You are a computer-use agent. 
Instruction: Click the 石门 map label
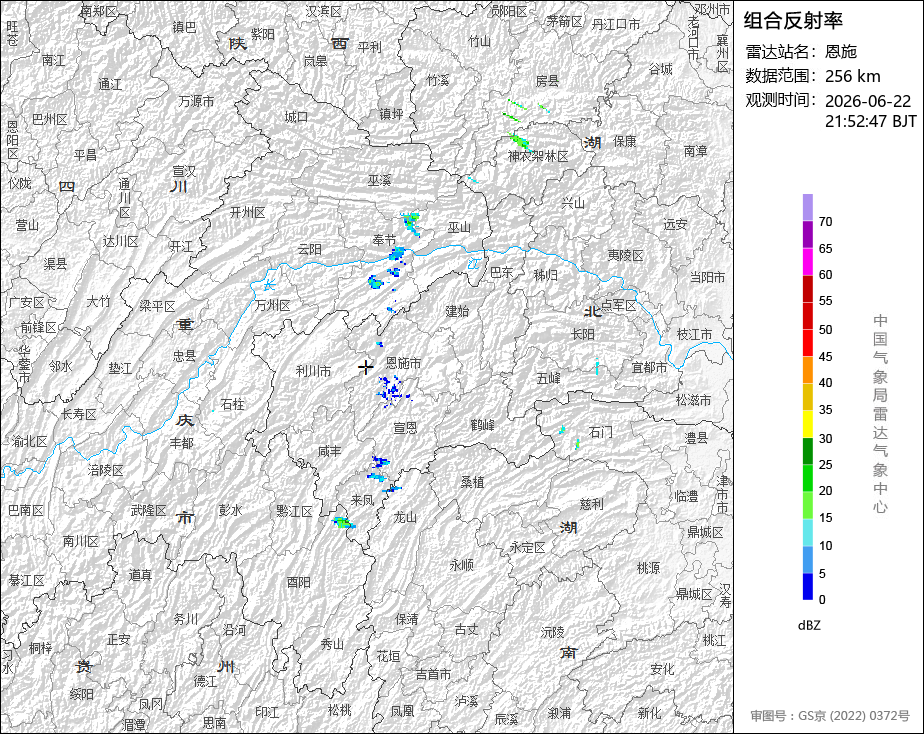point(600,432)
